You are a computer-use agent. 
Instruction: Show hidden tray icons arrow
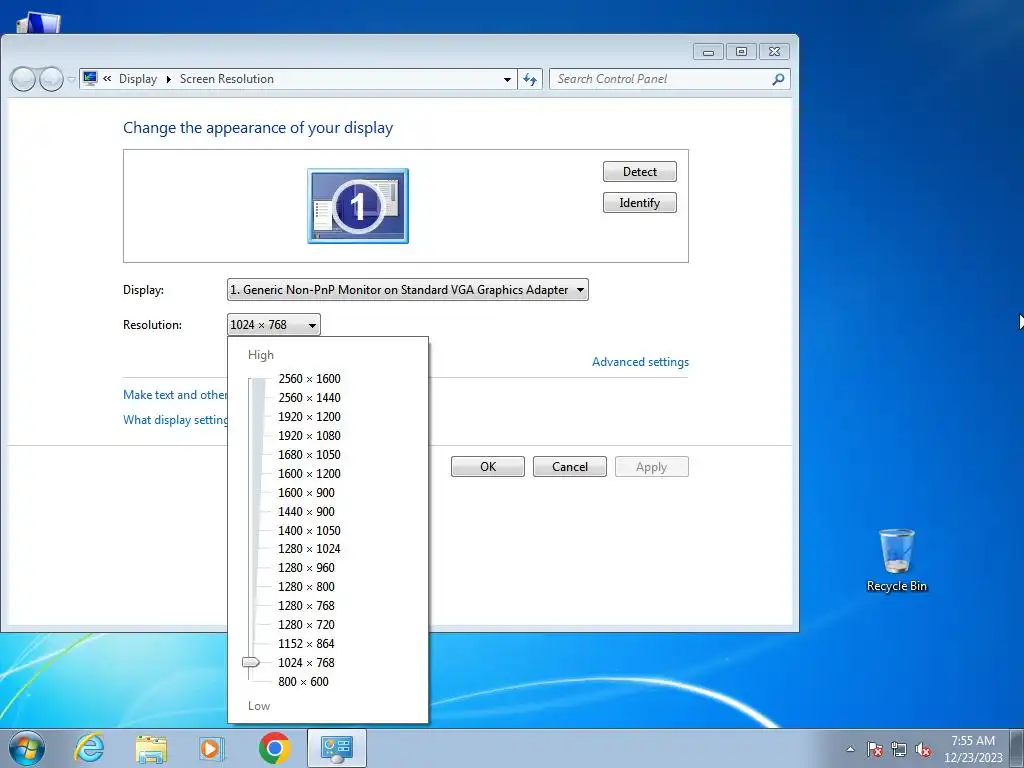[x=850, y=749]
